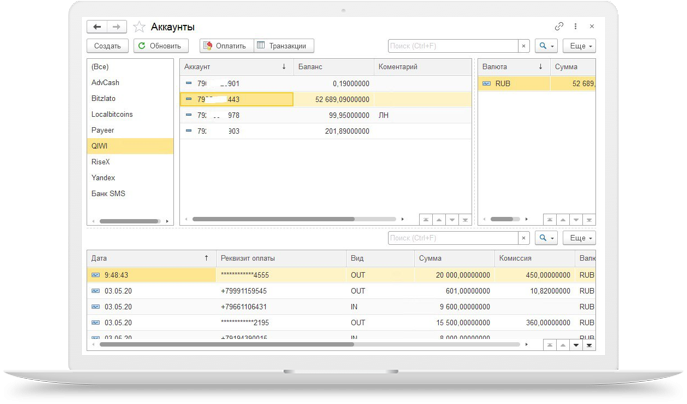Click the Создать button
The height and width of the screenshot is (404, 687).
click(x=107, y=46)
